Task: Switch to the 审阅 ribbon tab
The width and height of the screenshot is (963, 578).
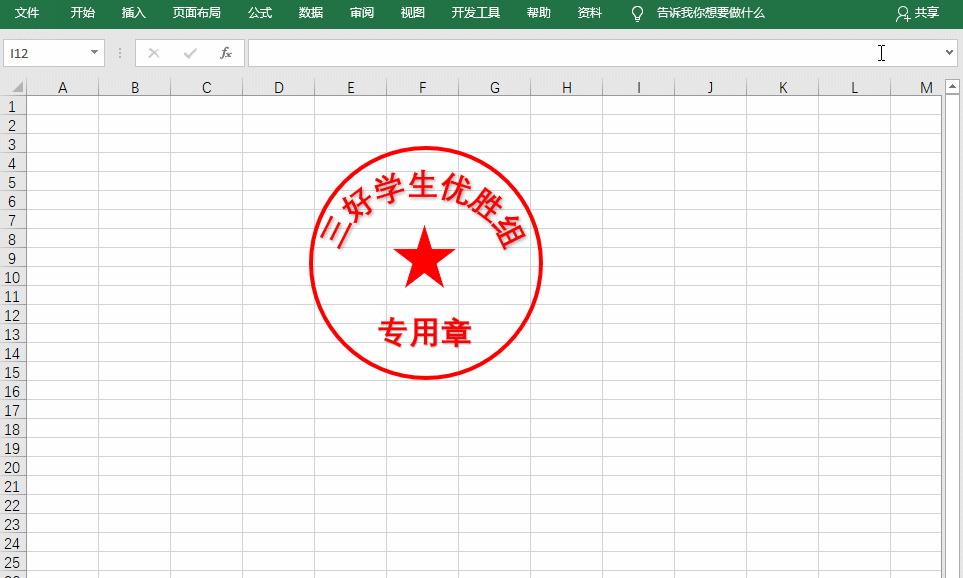Action: (361, 13)
